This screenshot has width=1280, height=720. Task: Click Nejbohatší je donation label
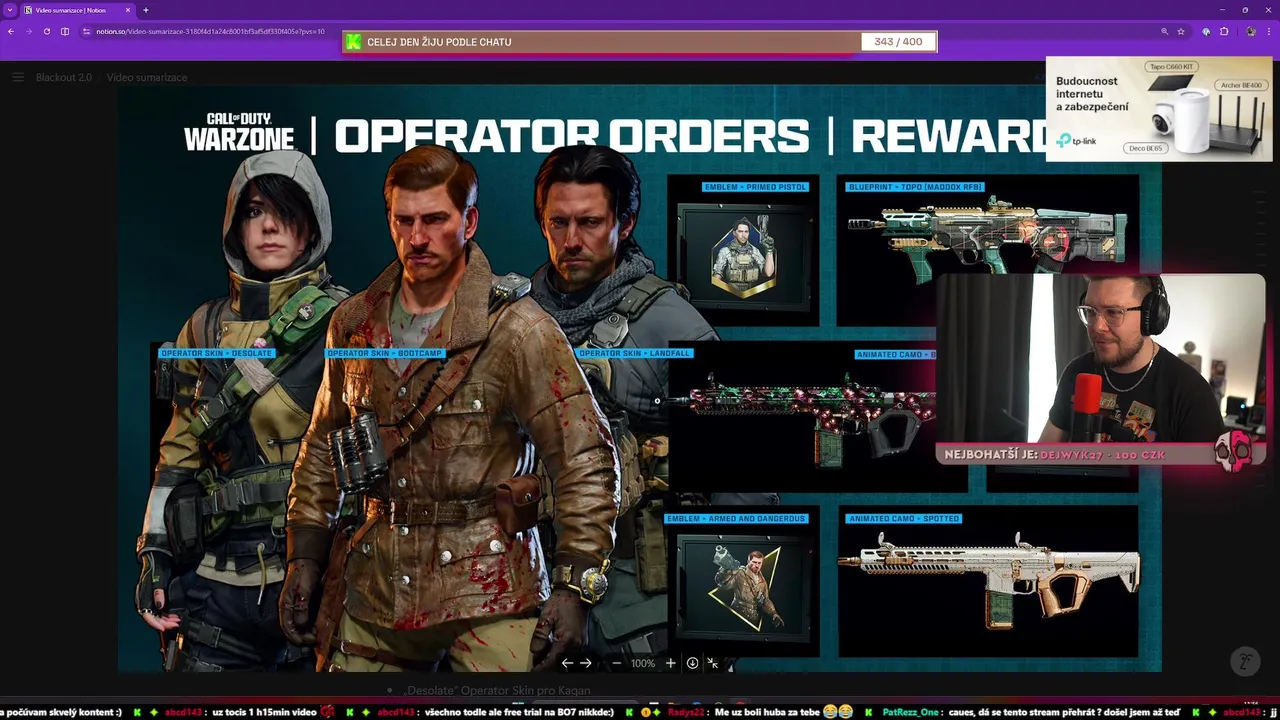[x=1055, y=455]
